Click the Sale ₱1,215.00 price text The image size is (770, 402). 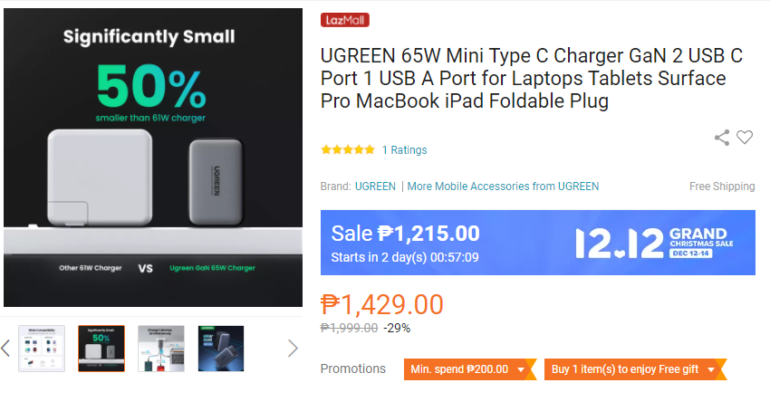tap(405, 234)
